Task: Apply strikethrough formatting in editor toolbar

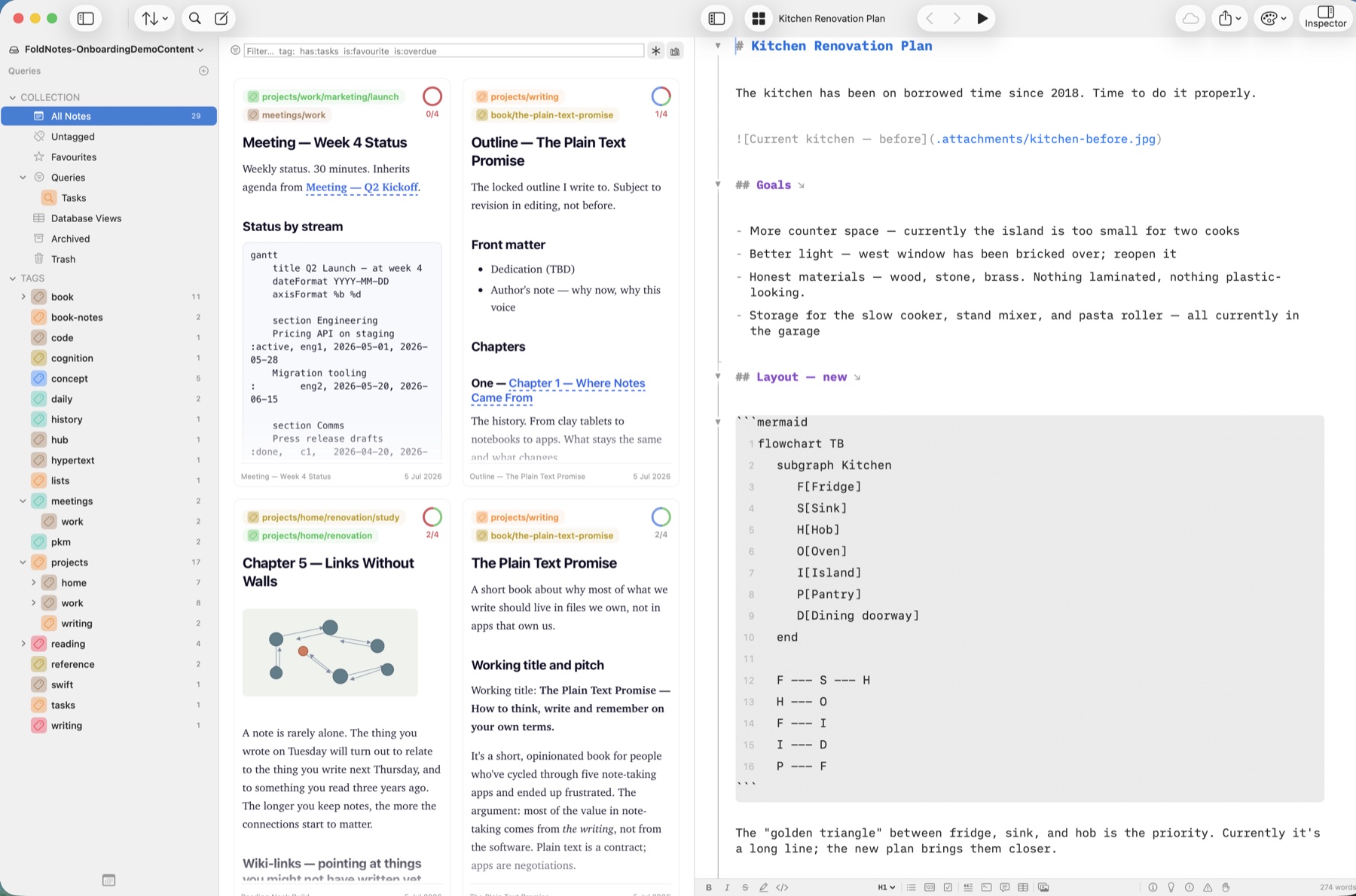Action: (745, 887)
